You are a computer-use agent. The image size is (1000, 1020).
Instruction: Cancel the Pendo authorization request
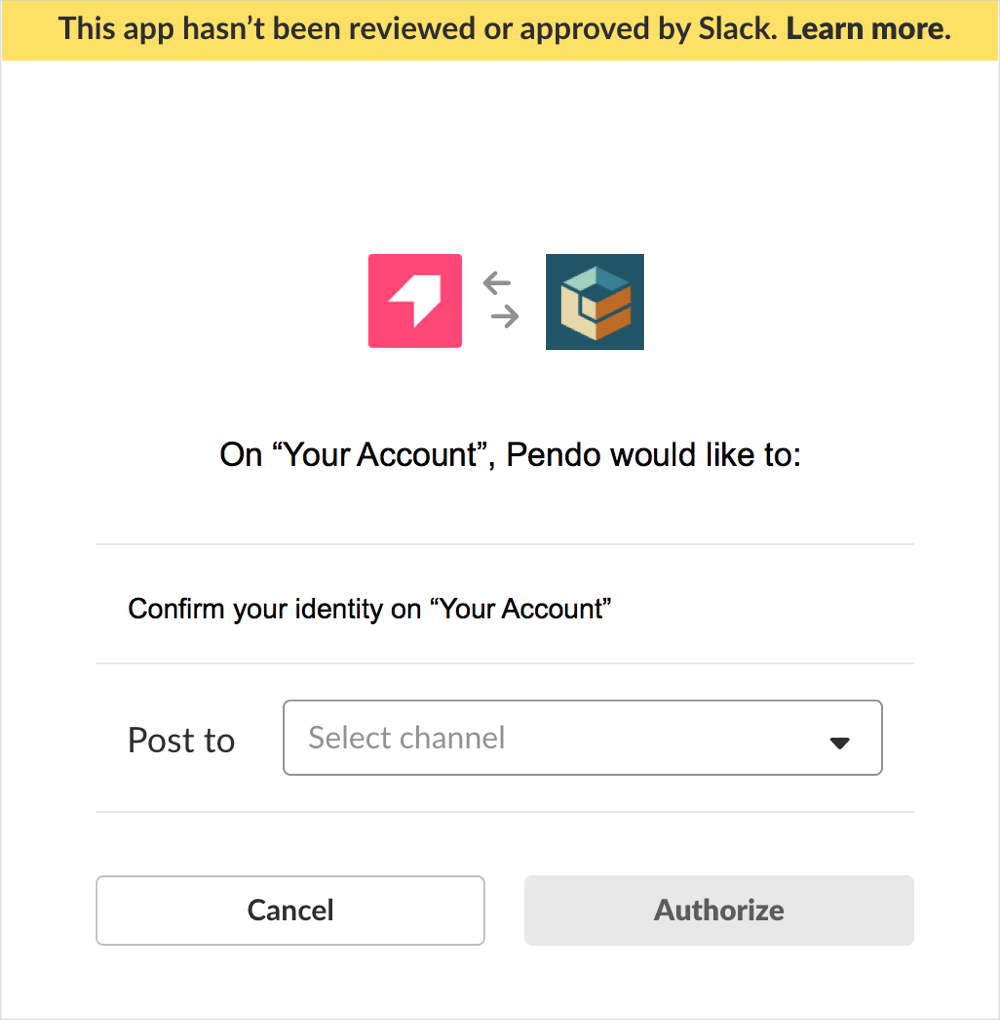click(x=290, y=910)
